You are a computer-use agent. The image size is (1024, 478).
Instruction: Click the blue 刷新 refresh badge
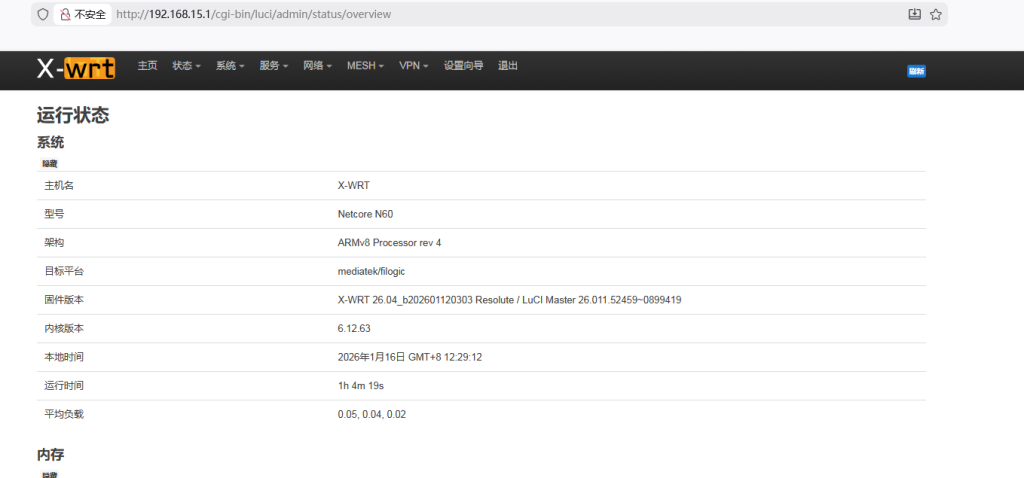(916, 71)
